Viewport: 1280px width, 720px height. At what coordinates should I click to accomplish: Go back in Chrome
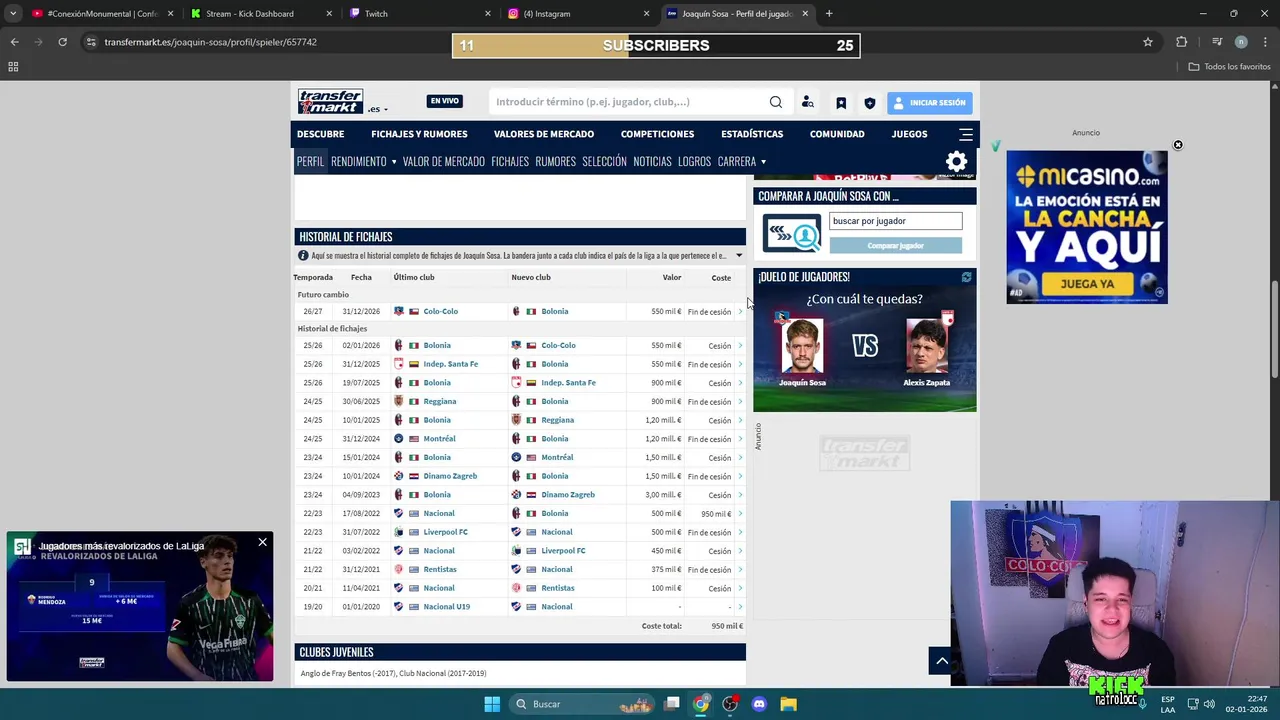(14, 42)
